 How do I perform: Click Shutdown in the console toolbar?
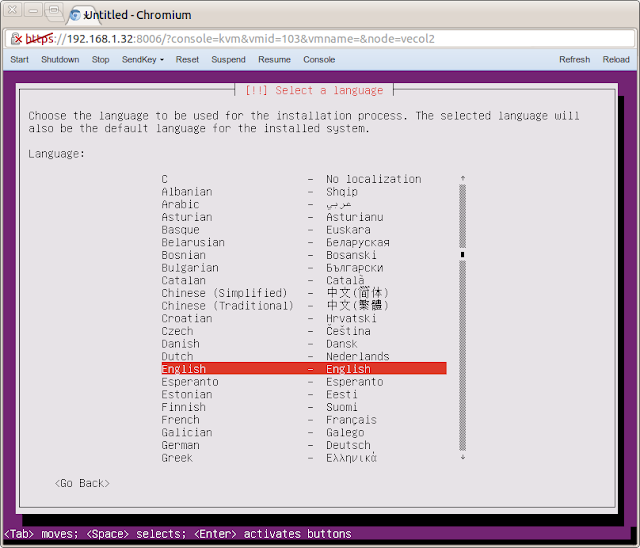[60, 60]
